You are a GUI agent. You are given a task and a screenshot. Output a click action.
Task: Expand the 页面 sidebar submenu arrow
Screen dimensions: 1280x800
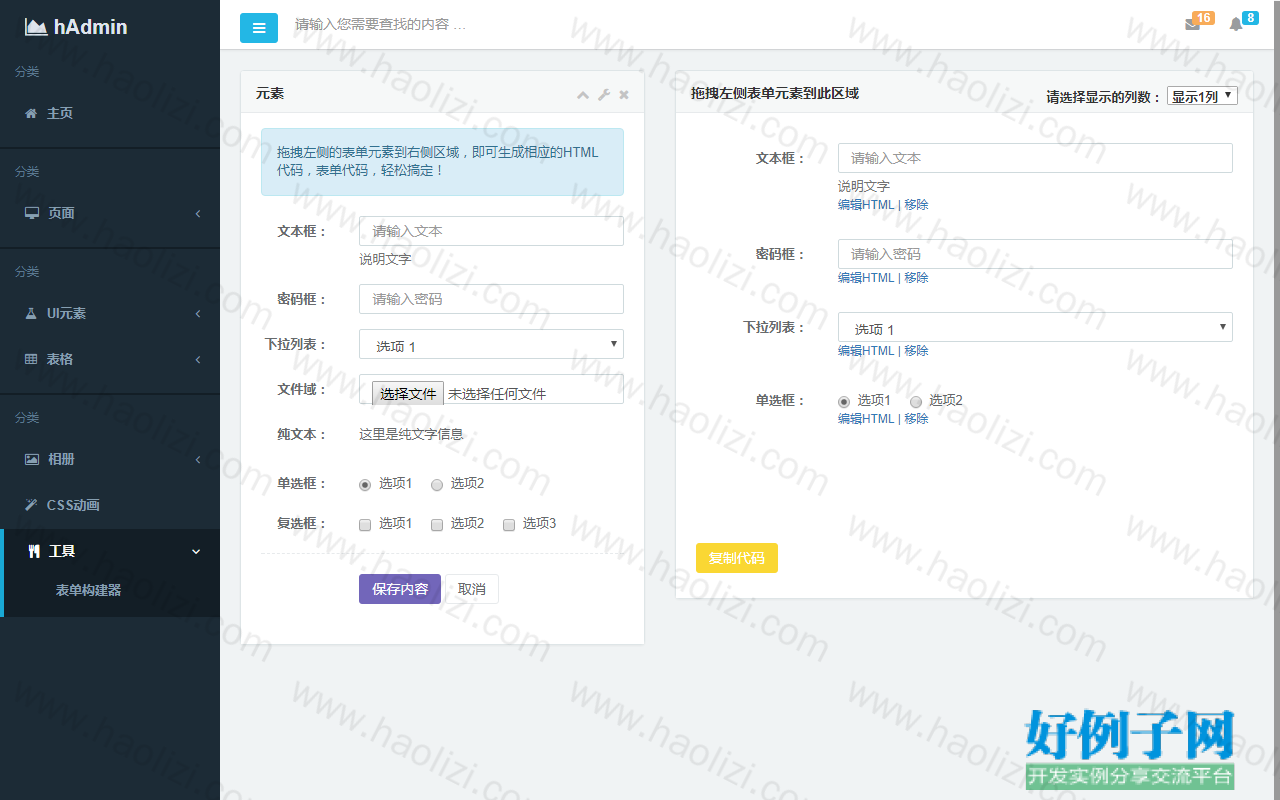click(x=198, y=213)
